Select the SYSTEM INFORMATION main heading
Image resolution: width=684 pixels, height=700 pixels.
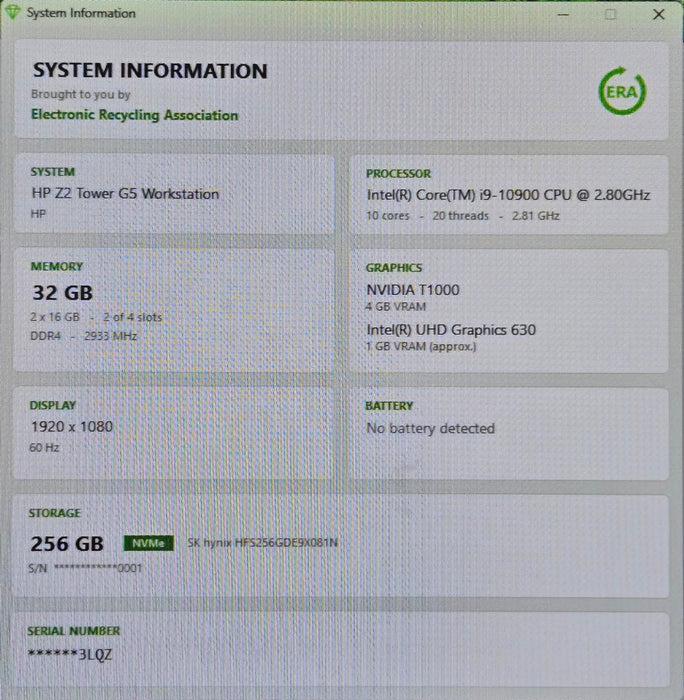click(150, 71)
